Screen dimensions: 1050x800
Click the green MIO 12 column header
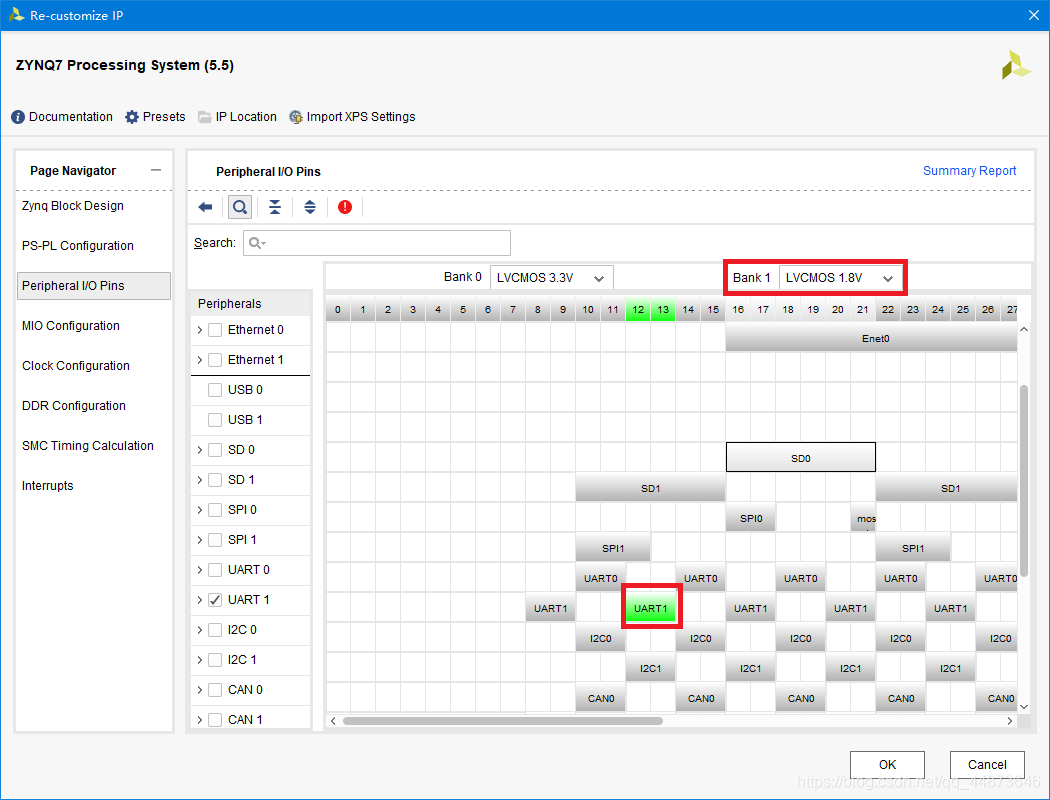[638, 309]
